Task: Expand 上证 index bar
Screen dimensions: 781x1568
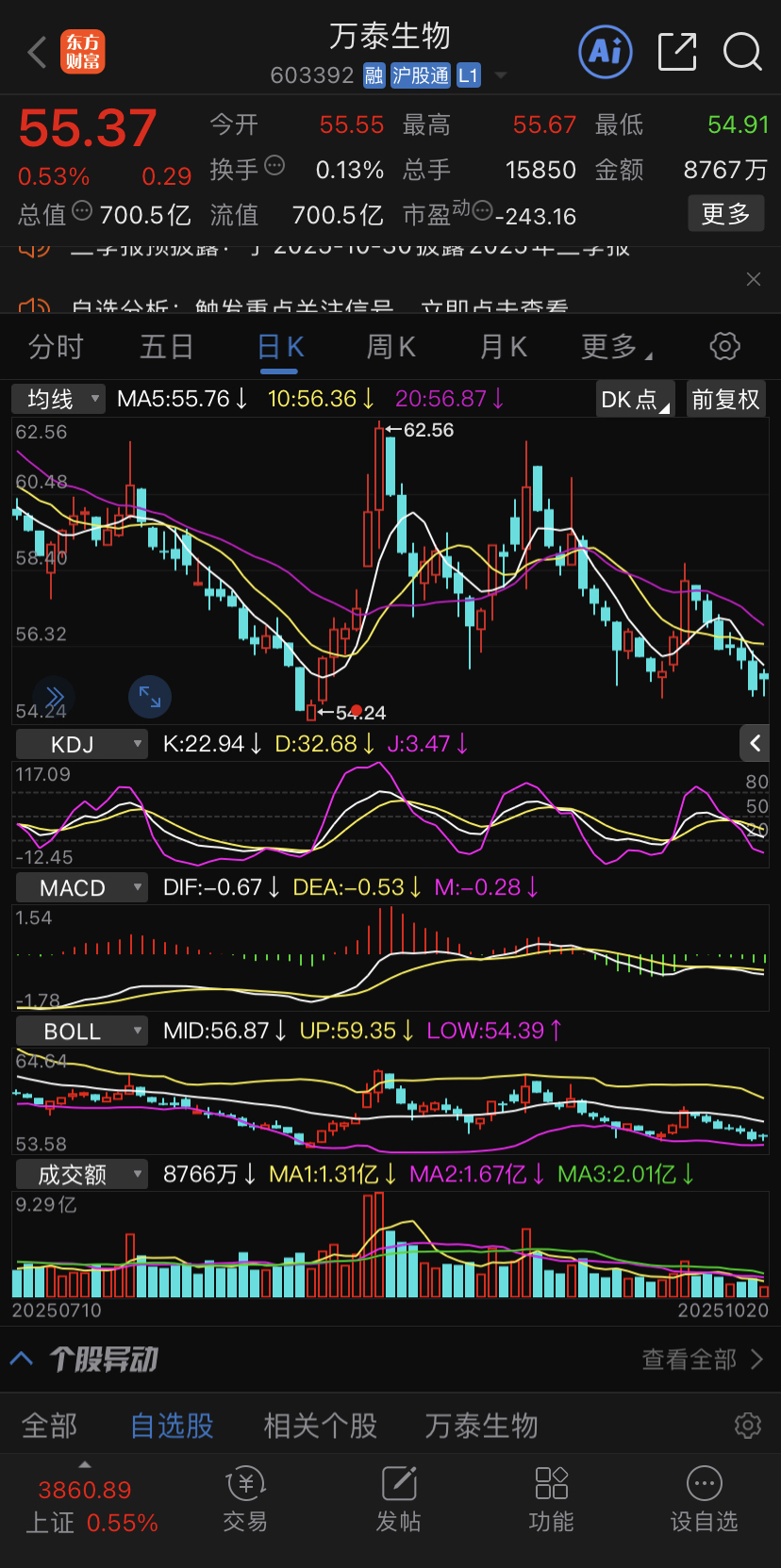Action: pos(91,1507)
